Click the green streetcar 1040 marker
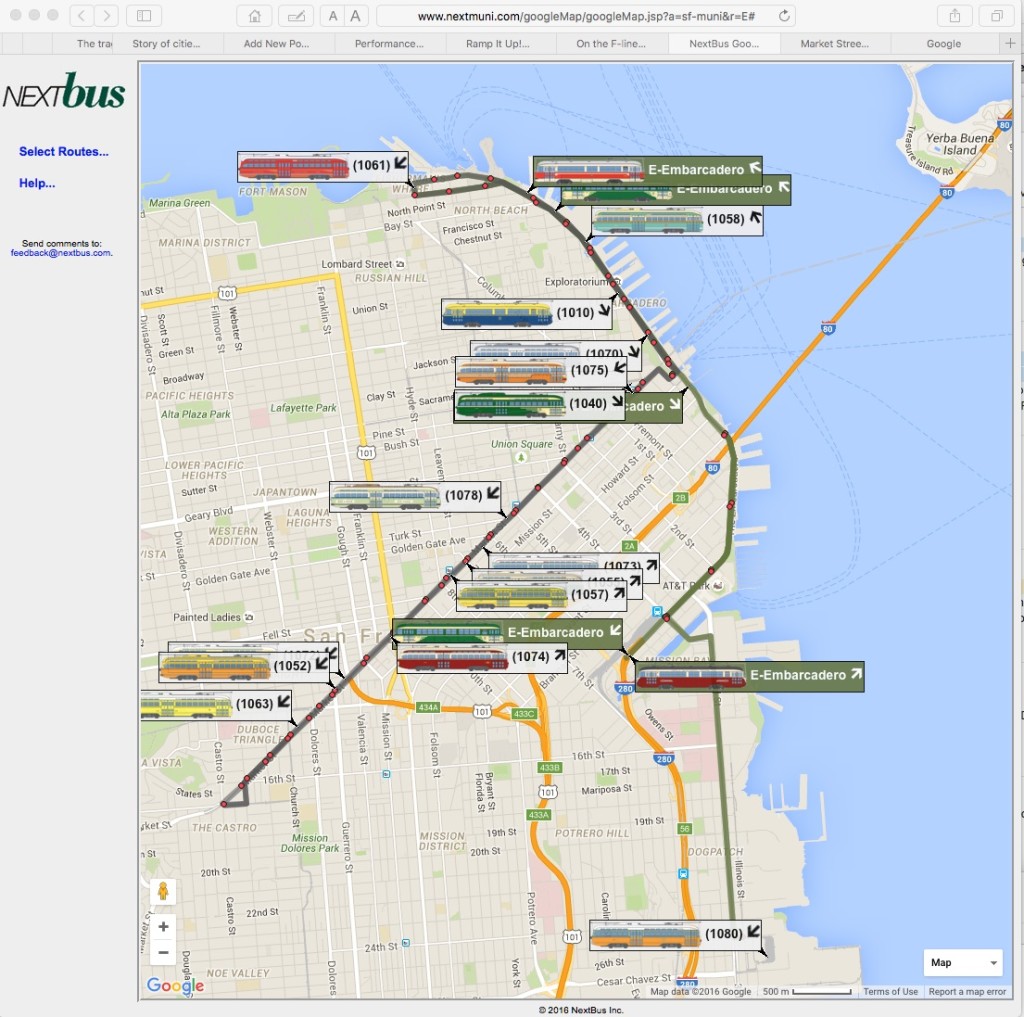 510,405
